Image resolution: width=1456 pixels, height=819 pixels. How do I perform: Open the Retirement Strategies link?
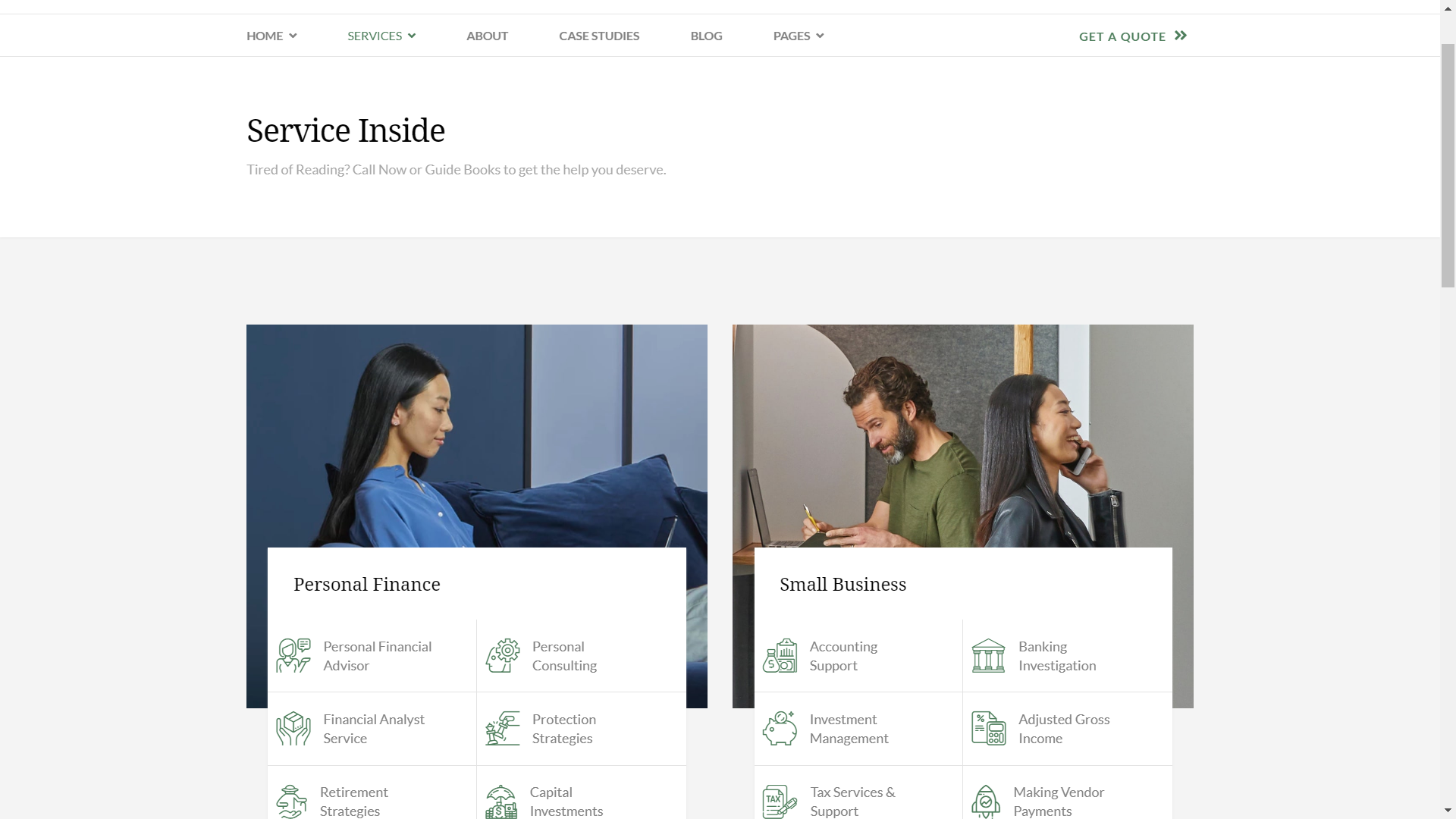[x=353, y=802]
